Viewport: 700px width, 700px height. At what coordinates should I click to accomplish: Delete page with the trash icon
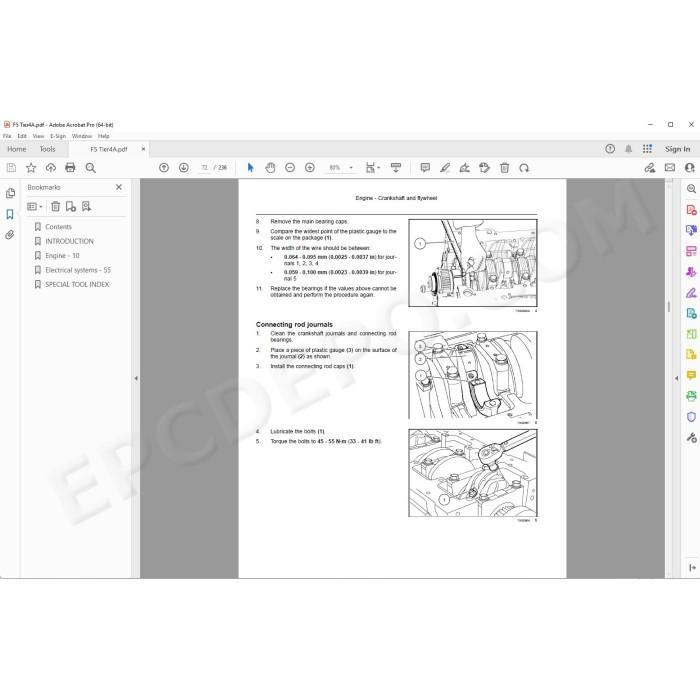(x=504, y=168)
